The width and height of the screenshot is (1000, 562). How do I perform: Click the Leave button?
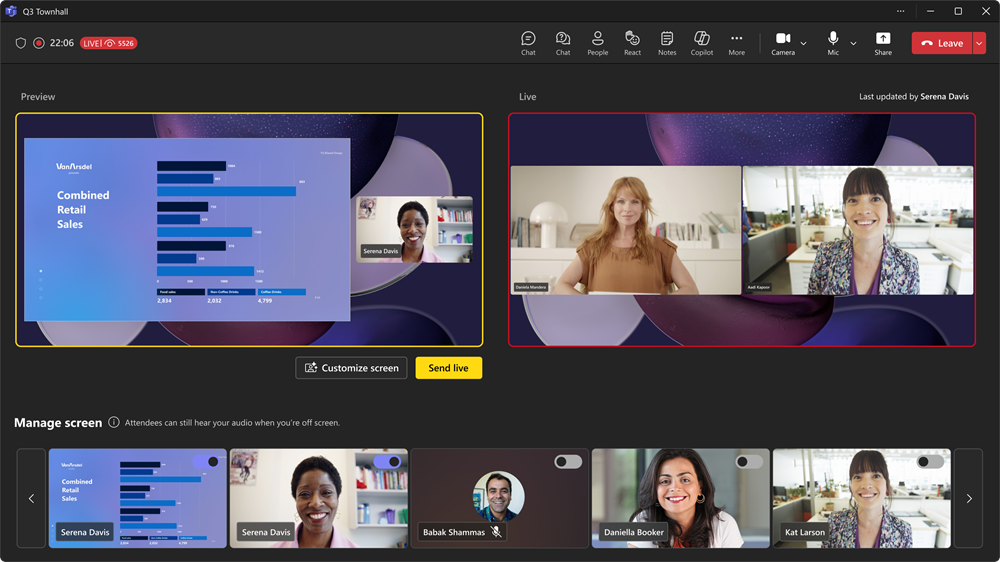coord(942,43)
